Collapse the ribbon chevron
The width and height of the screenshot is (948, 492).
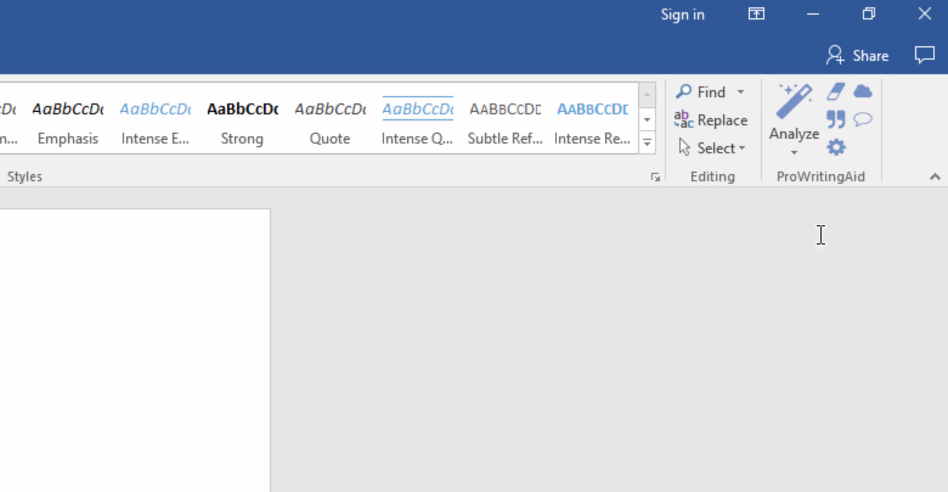935,176
